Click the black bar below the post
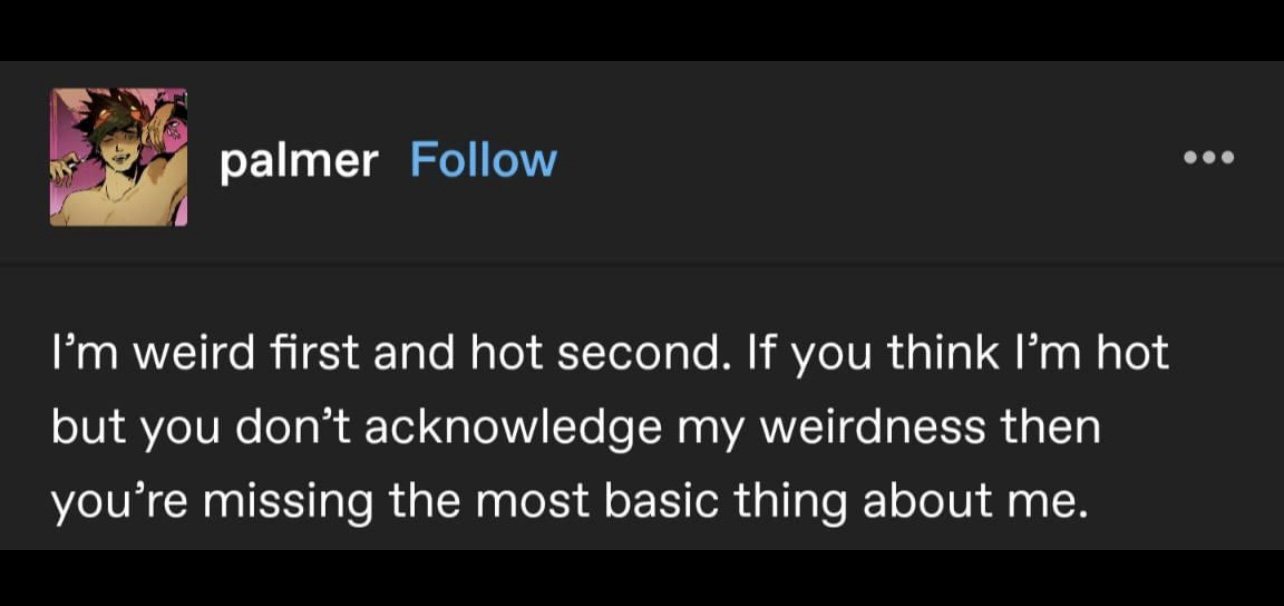This screenshot has width=1284, height=606. click(642, 578)
